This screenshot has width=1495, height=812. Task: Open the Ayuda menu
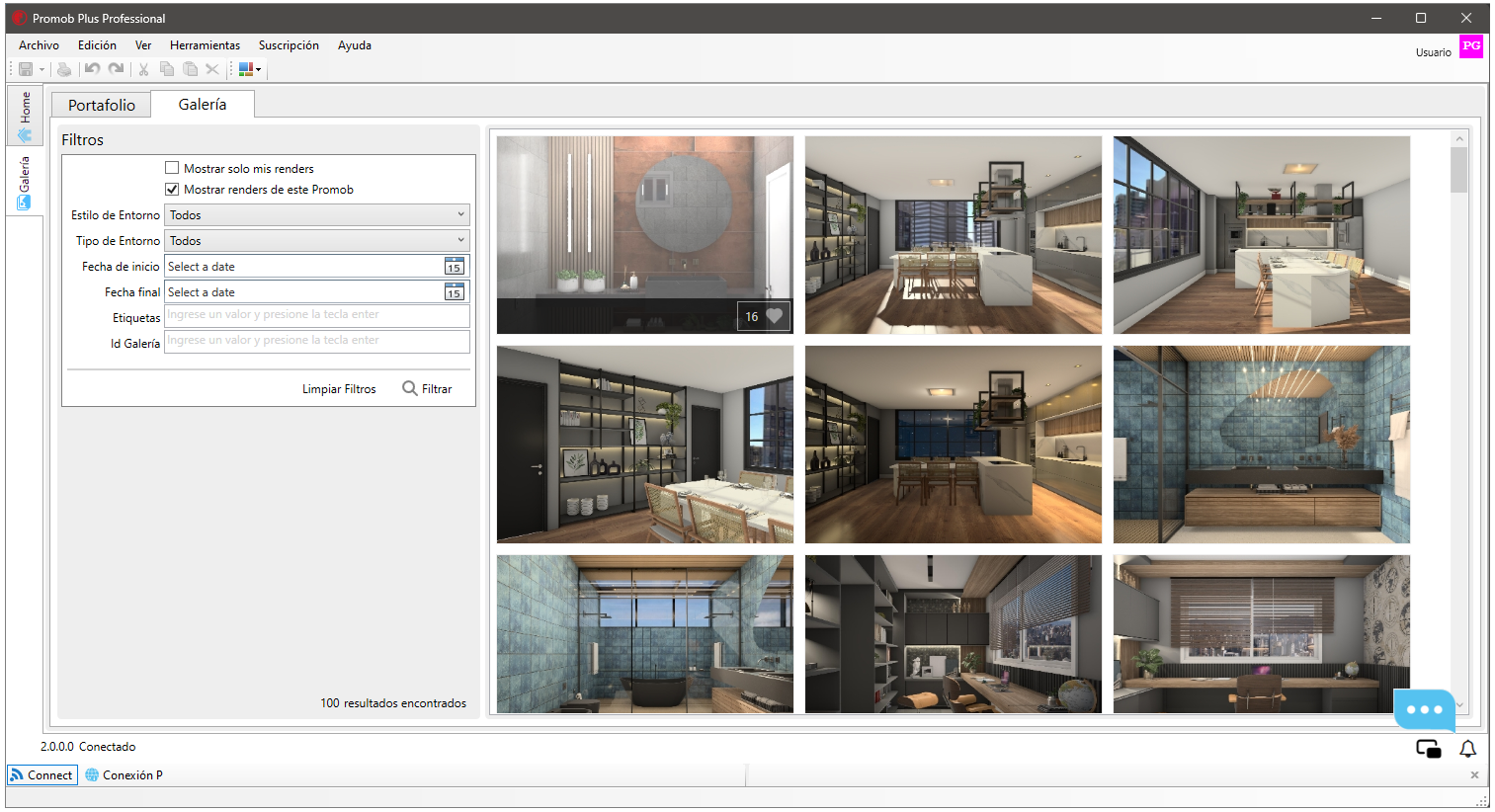click(355, 45)
